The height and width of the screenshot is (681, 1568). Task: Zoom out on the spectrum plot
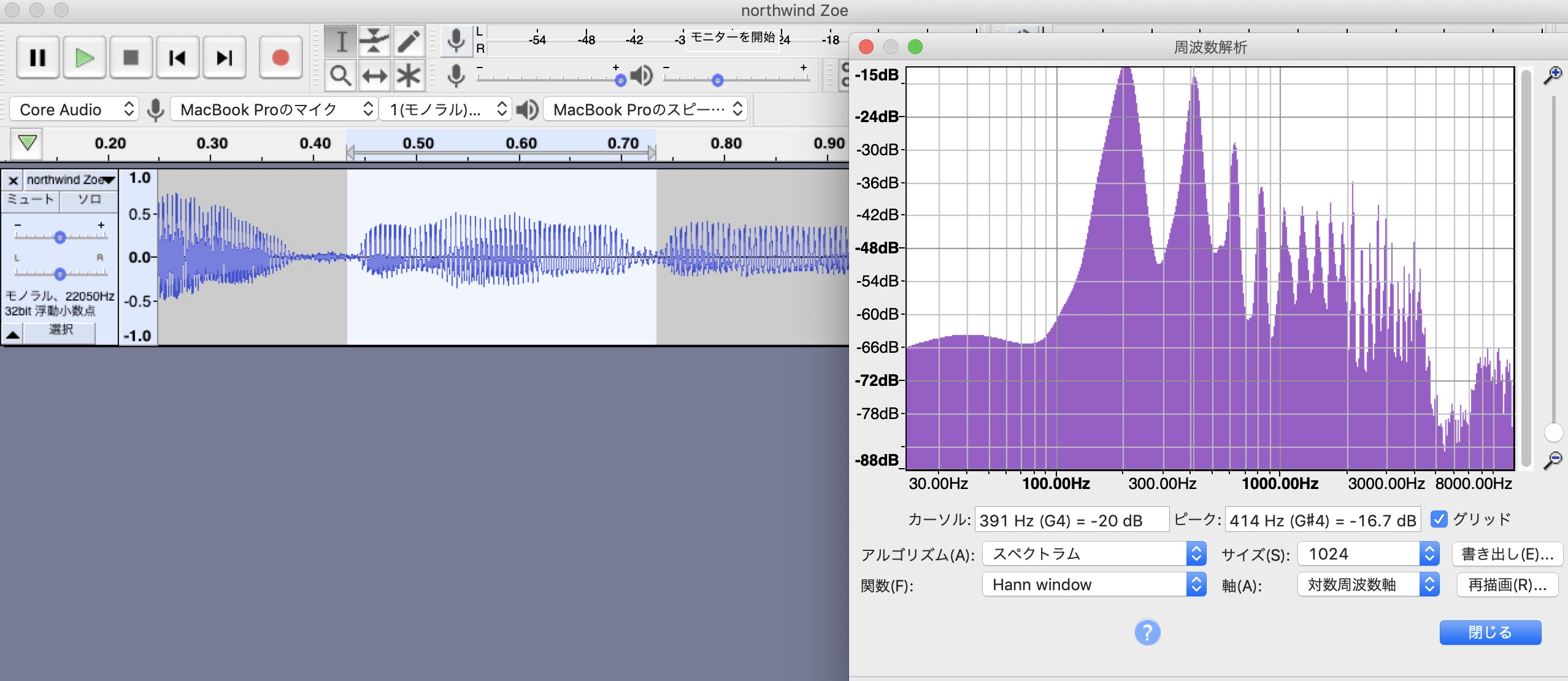coord(1553,459)
